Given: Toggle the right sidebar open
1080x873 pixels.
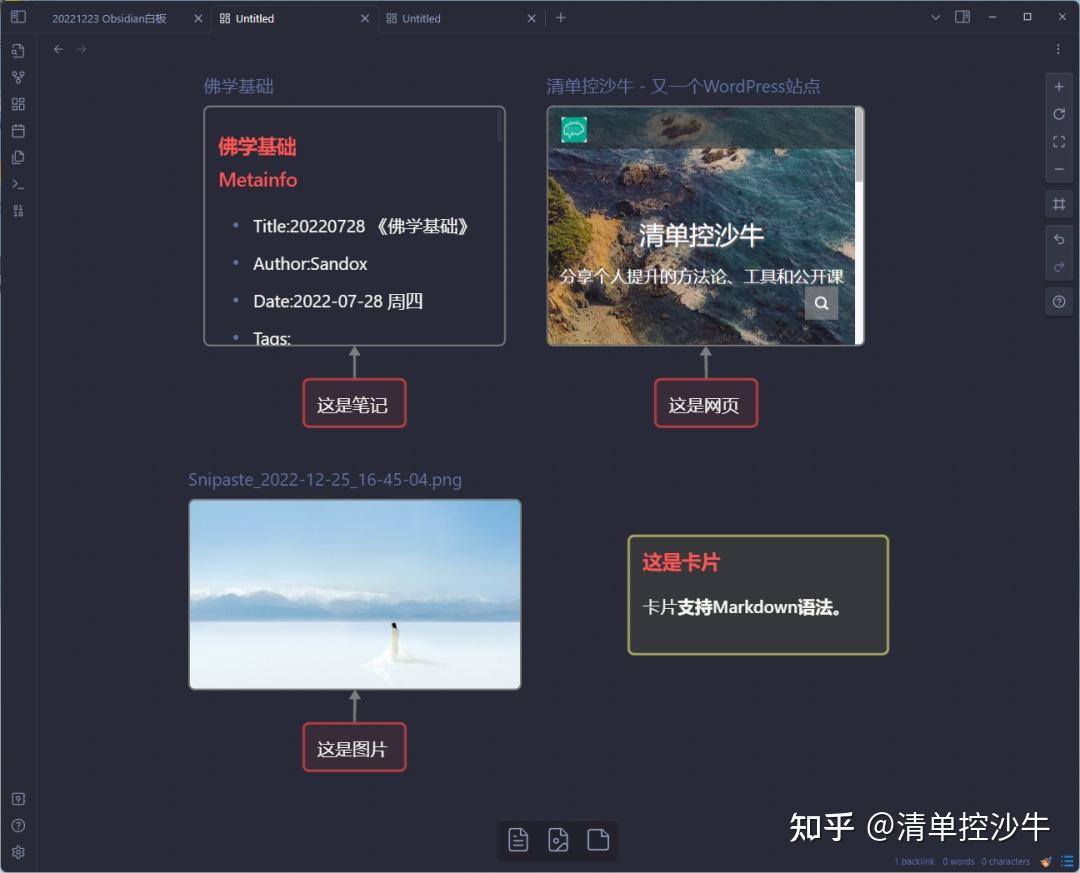Looking at the screenshot, I should (x=962, y=17).
